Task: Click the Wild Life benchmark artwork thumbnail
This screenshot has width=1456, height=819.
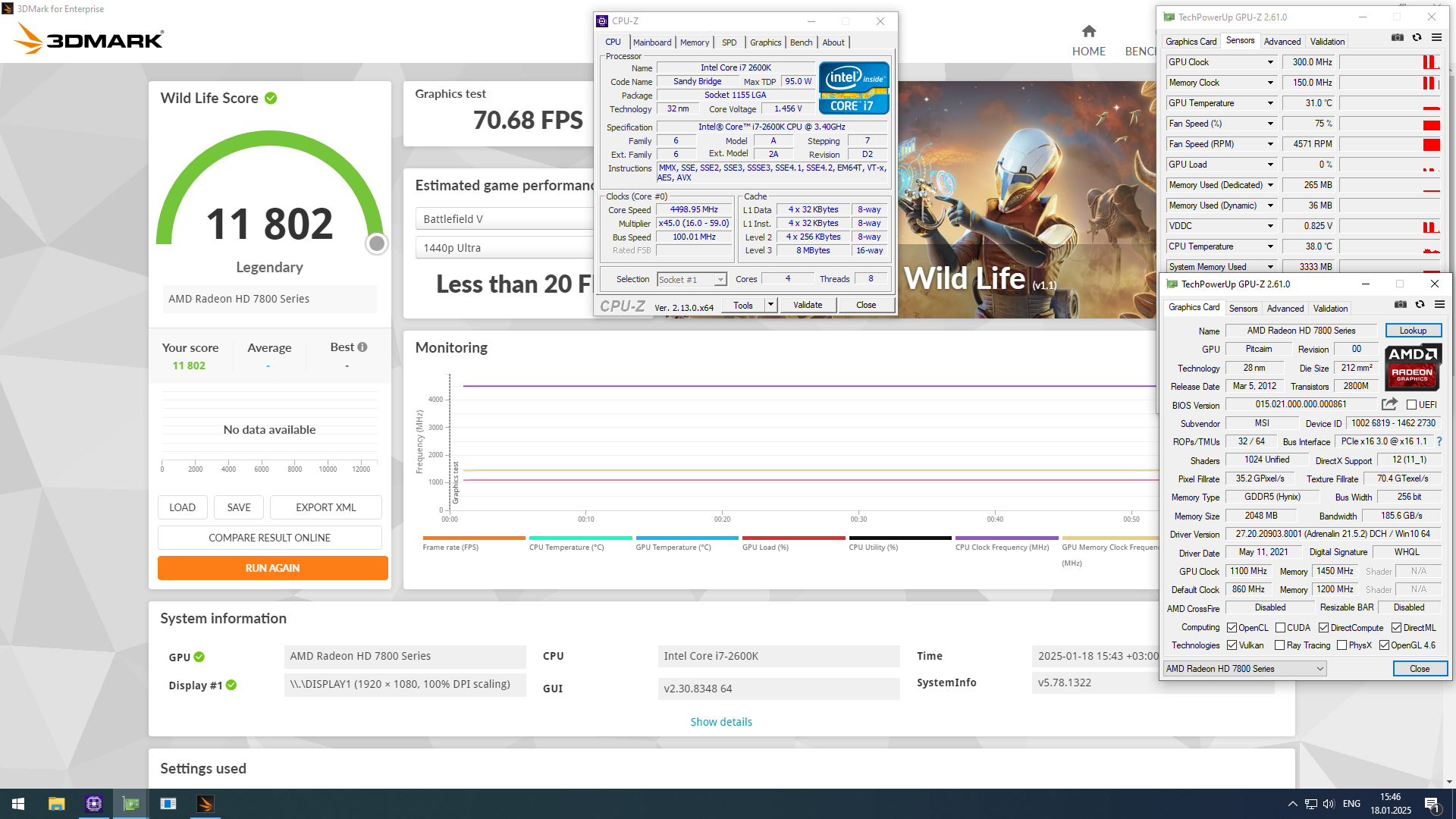Action: 1028,199
